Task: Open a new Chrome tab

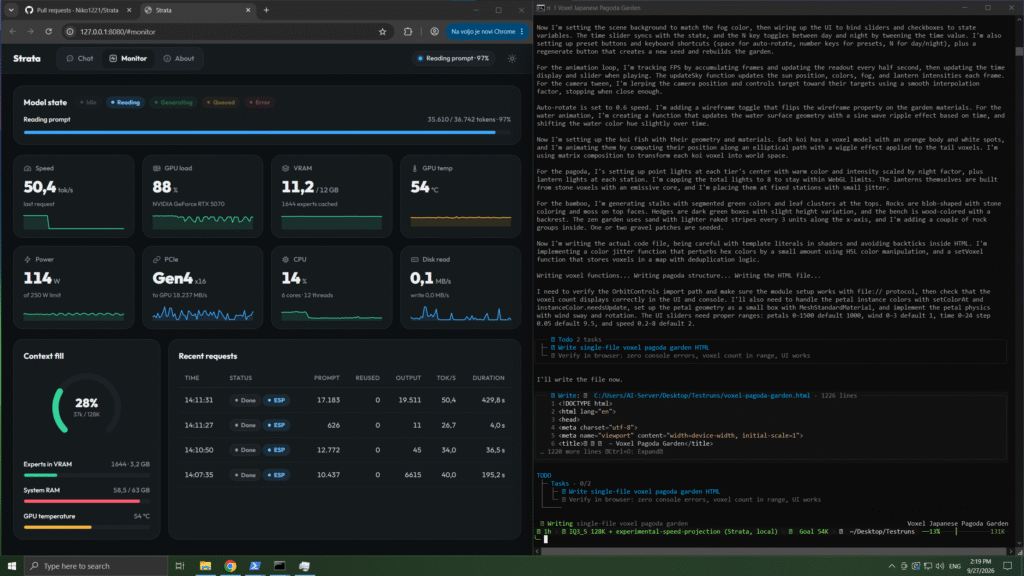Action: [266, 10]
